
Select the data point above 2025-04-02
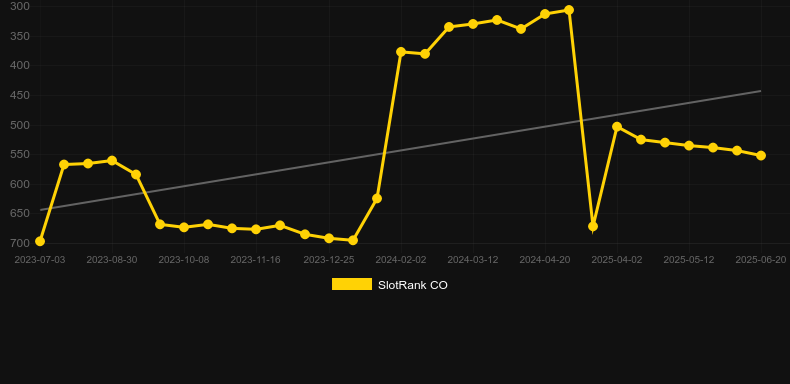[617, 126]
